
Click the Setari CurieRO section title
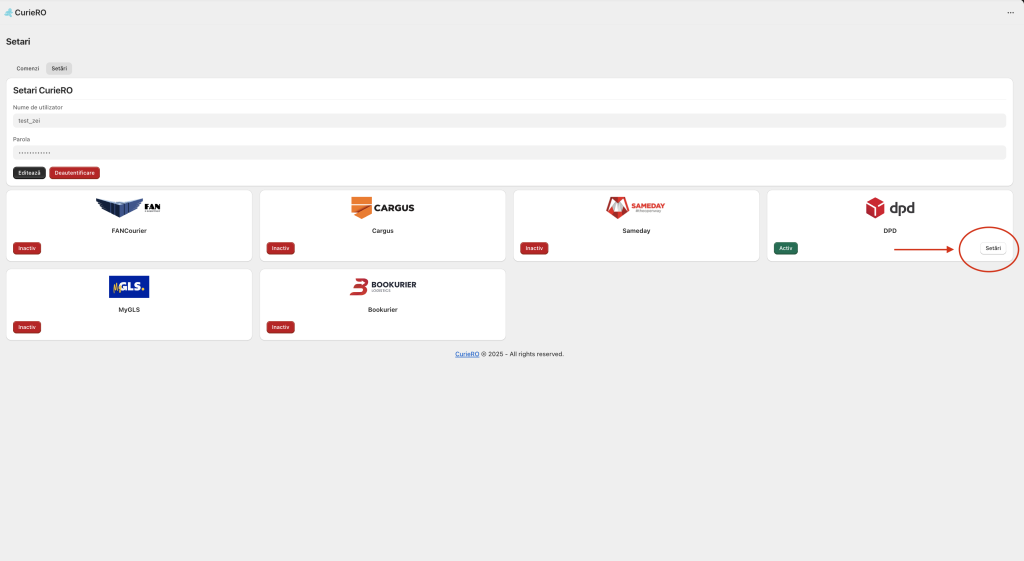(43, 91)
